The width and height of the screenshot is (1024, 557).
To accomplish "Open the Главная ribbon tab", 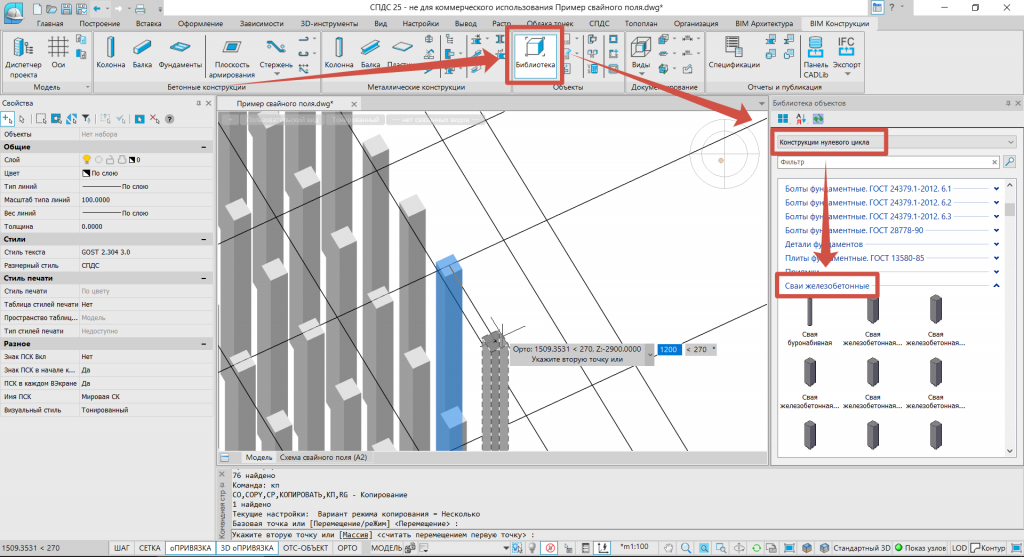I will (x=50, y=24).
